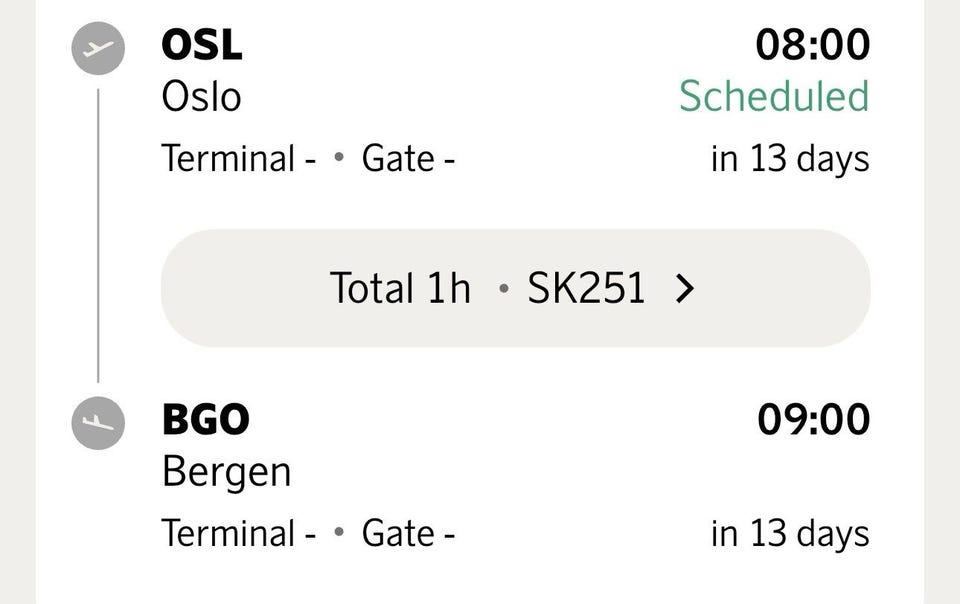Viewport: 960px width, 604px height.
Task: Tap the 09:00 arrival time
Action: click(x=812, y=419)
